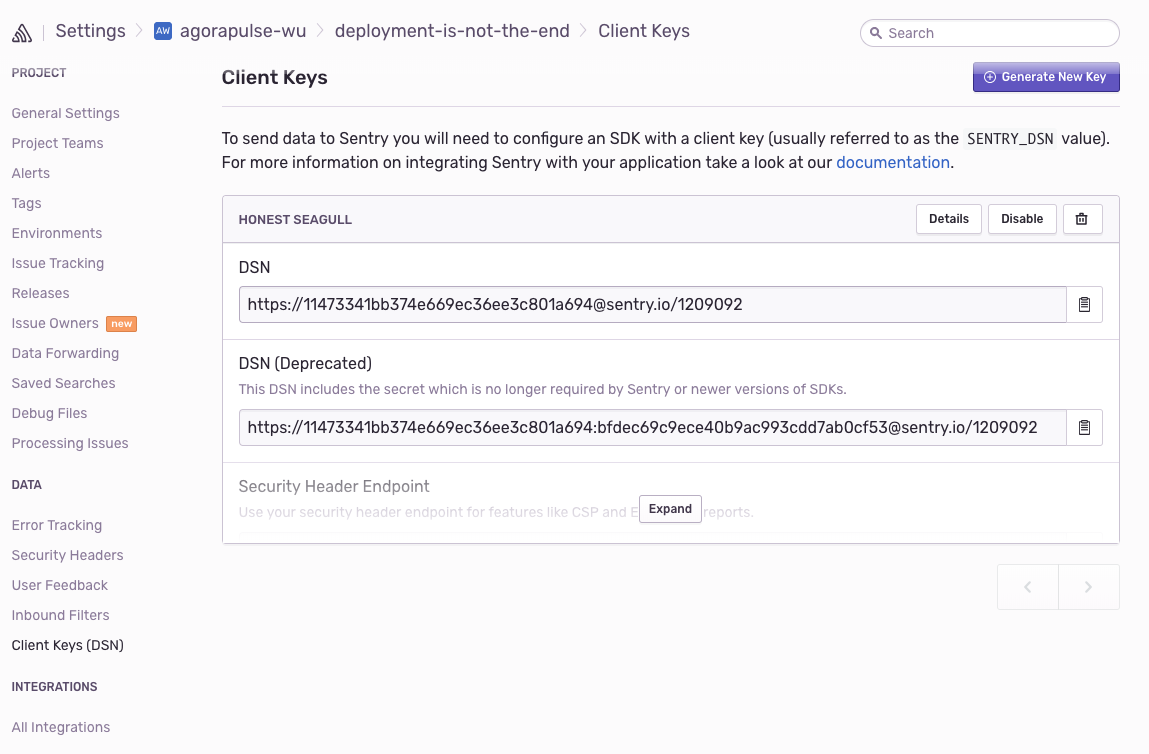The height and width of the screenshot is (754, 1149).
Task: Click Client Keys in the breadcrumb
Action: pos(643,31)
